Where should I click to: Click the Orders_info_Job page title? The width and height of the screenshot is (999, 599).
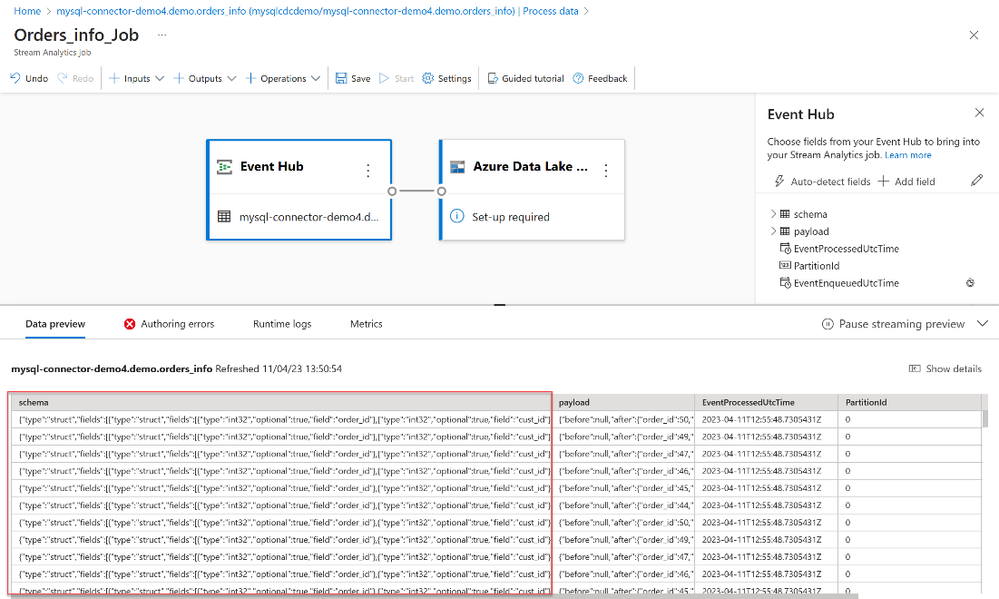tap(76, 35)
